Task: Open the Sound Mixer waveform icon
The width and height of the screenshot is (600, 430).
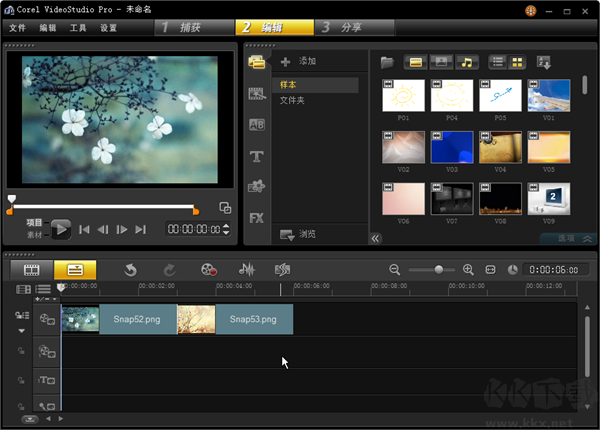Action: click(x=246, y=269)
